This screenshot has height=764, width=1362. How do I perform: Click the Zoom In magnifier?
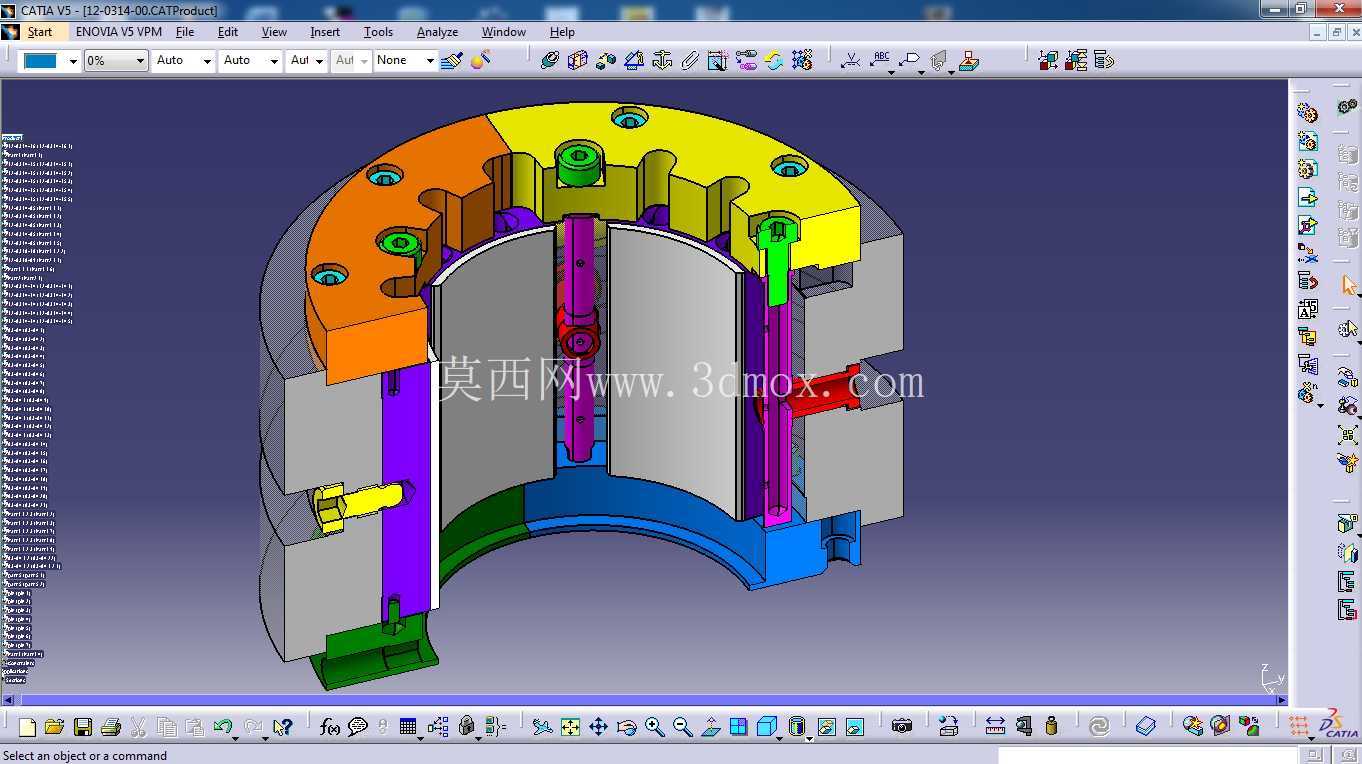(654, 727)
